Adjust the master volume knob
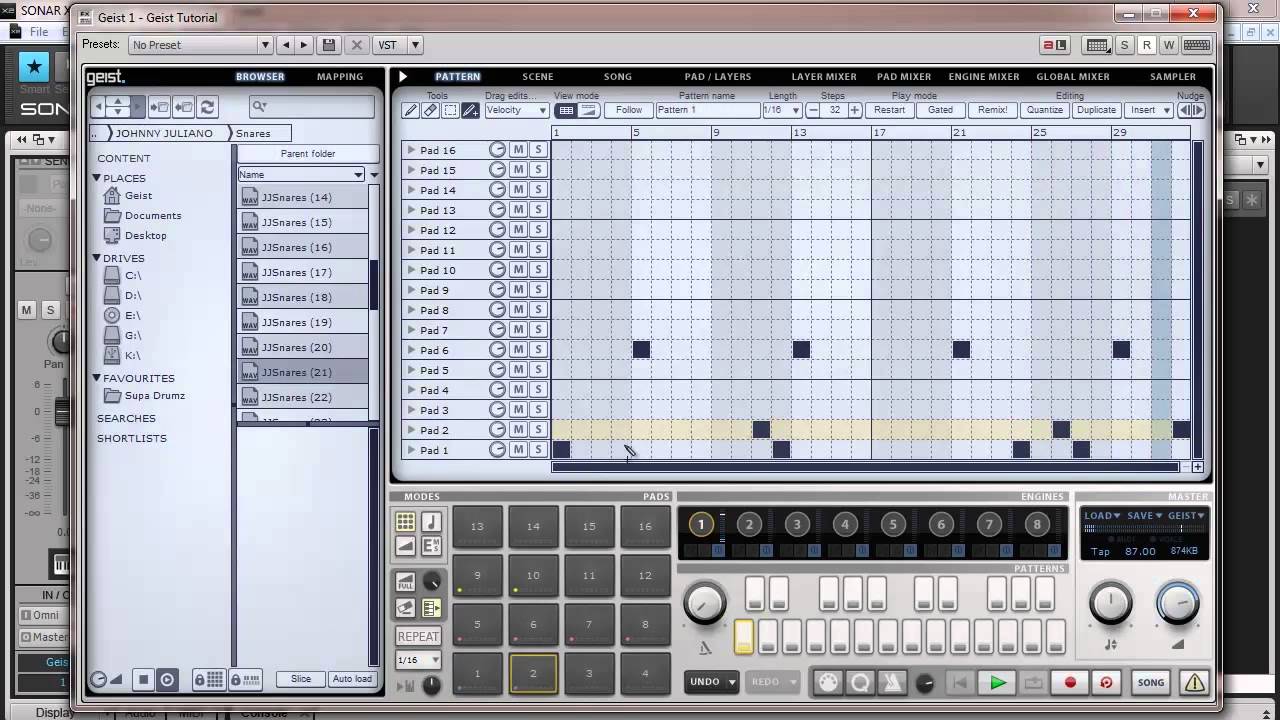This screenshot has height=720, width=1280. click(x=1177, y=604)
